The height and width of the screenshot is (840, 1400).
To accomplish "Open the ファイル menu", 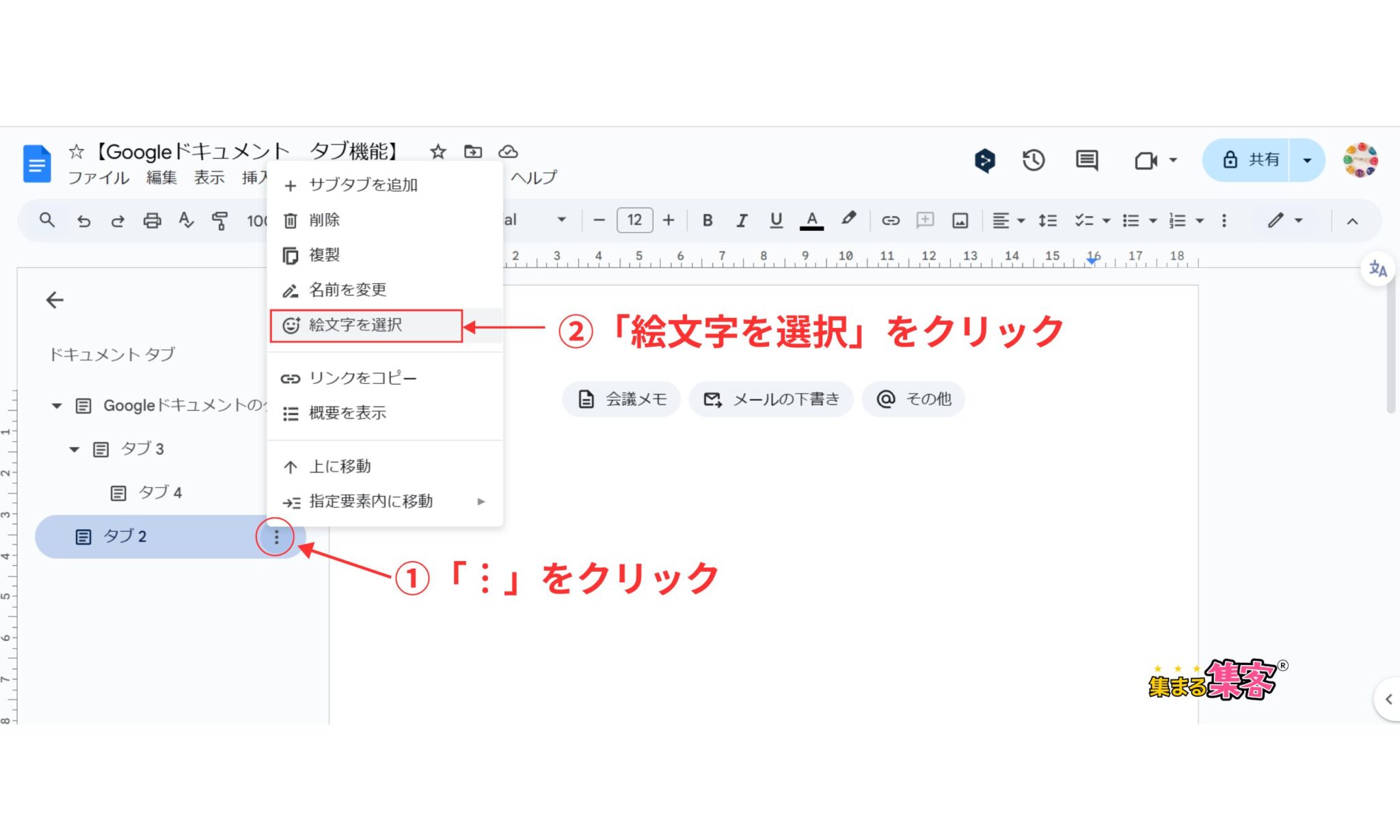I will tap(98, 178).
